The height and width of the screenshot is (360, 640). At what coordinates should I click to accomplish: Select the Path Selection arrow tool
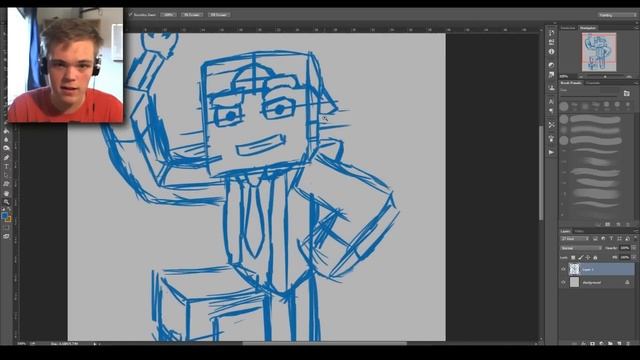6,176
